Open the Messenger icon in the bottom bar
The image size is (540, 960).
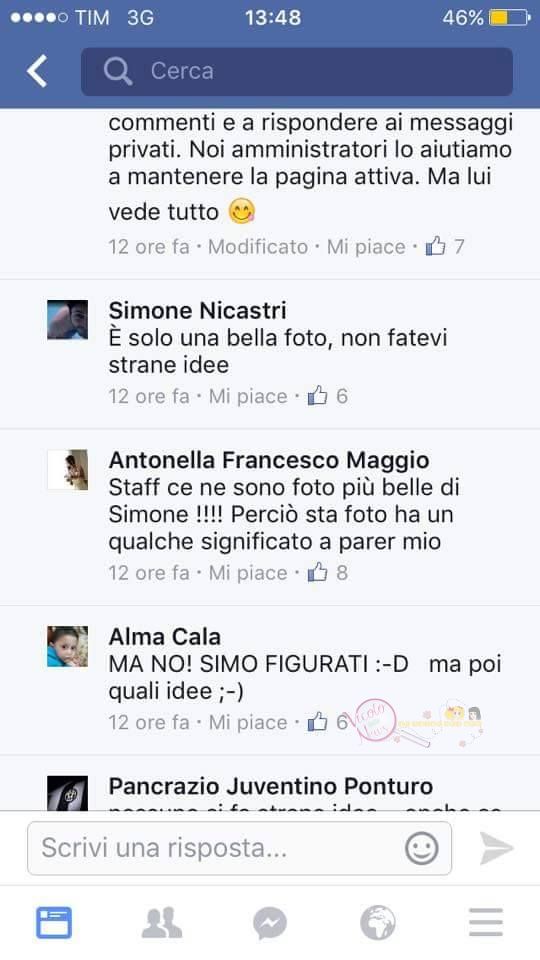click(270, 923)
